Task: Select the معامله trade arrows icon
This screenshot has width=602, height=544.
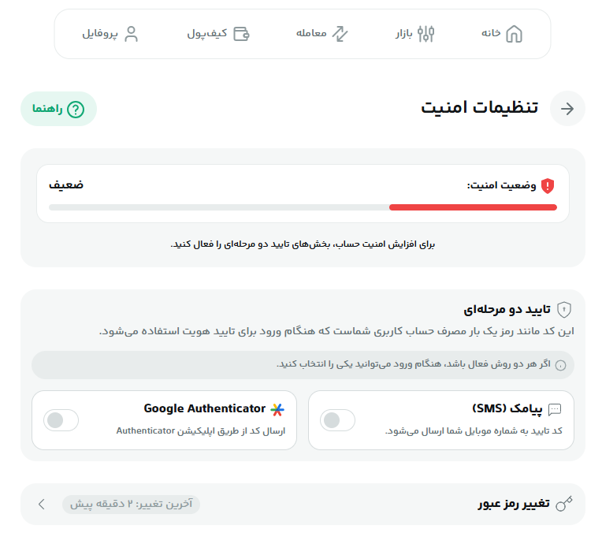Action: pyautogui.click(x=340, y=34)
